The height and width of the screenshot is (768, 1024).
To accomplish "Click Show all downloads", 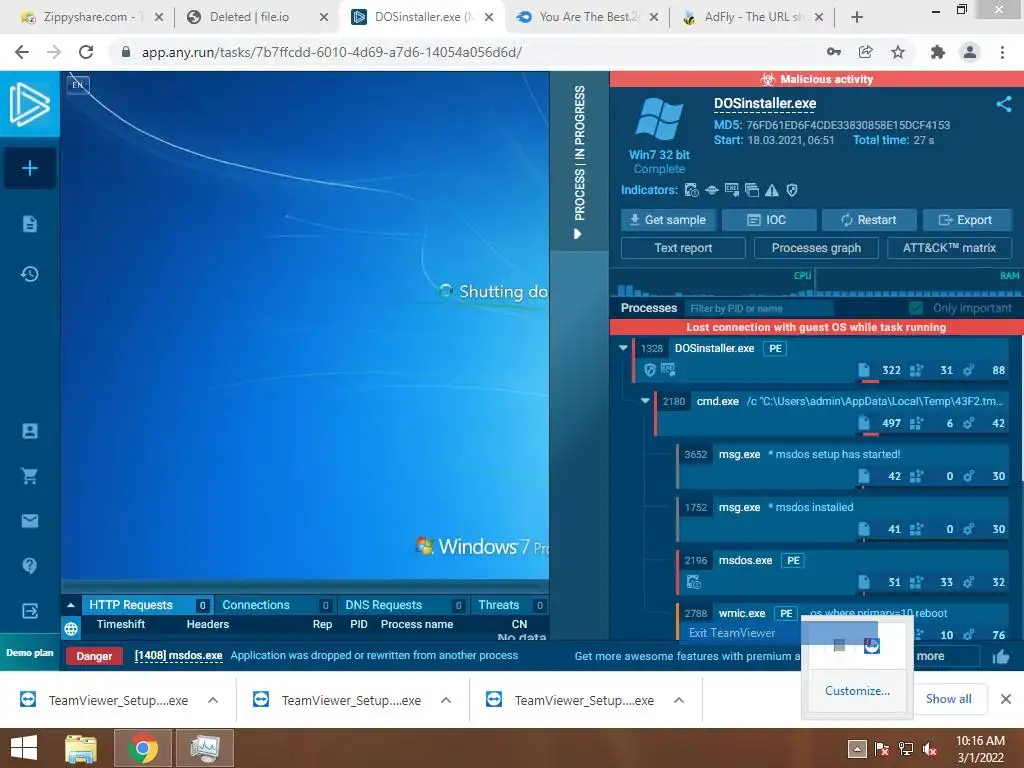I will point(948,699).
